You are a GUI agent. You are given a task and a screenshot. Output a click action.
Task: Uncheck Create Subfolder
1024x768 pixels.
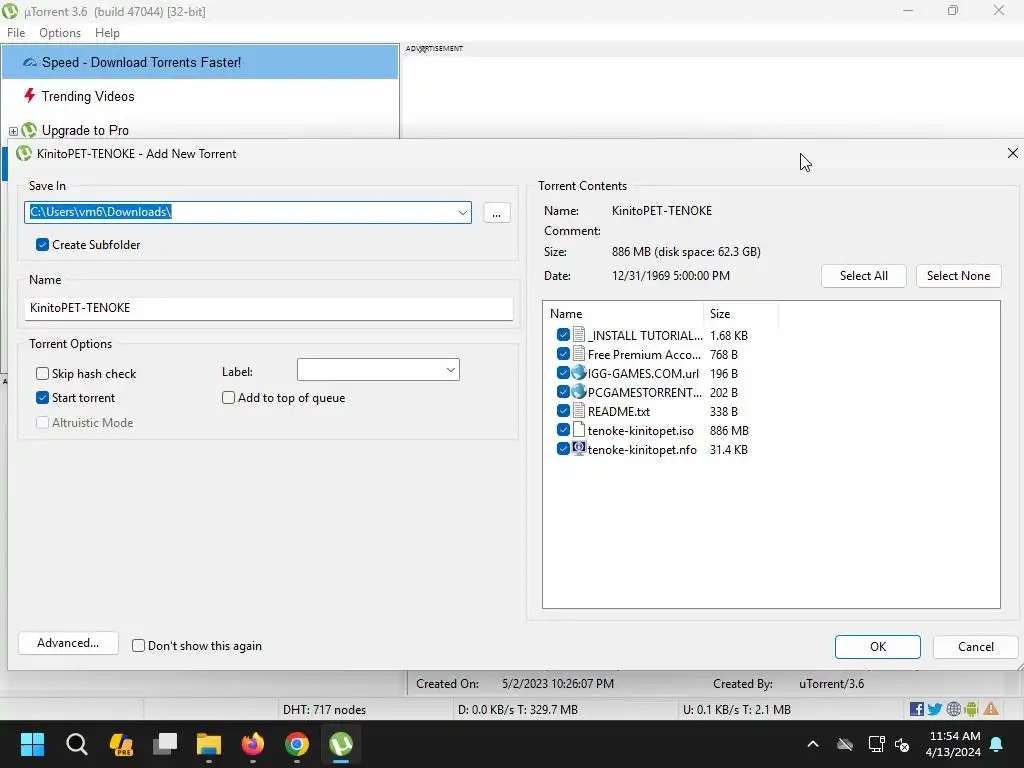[x=42, y=245]
